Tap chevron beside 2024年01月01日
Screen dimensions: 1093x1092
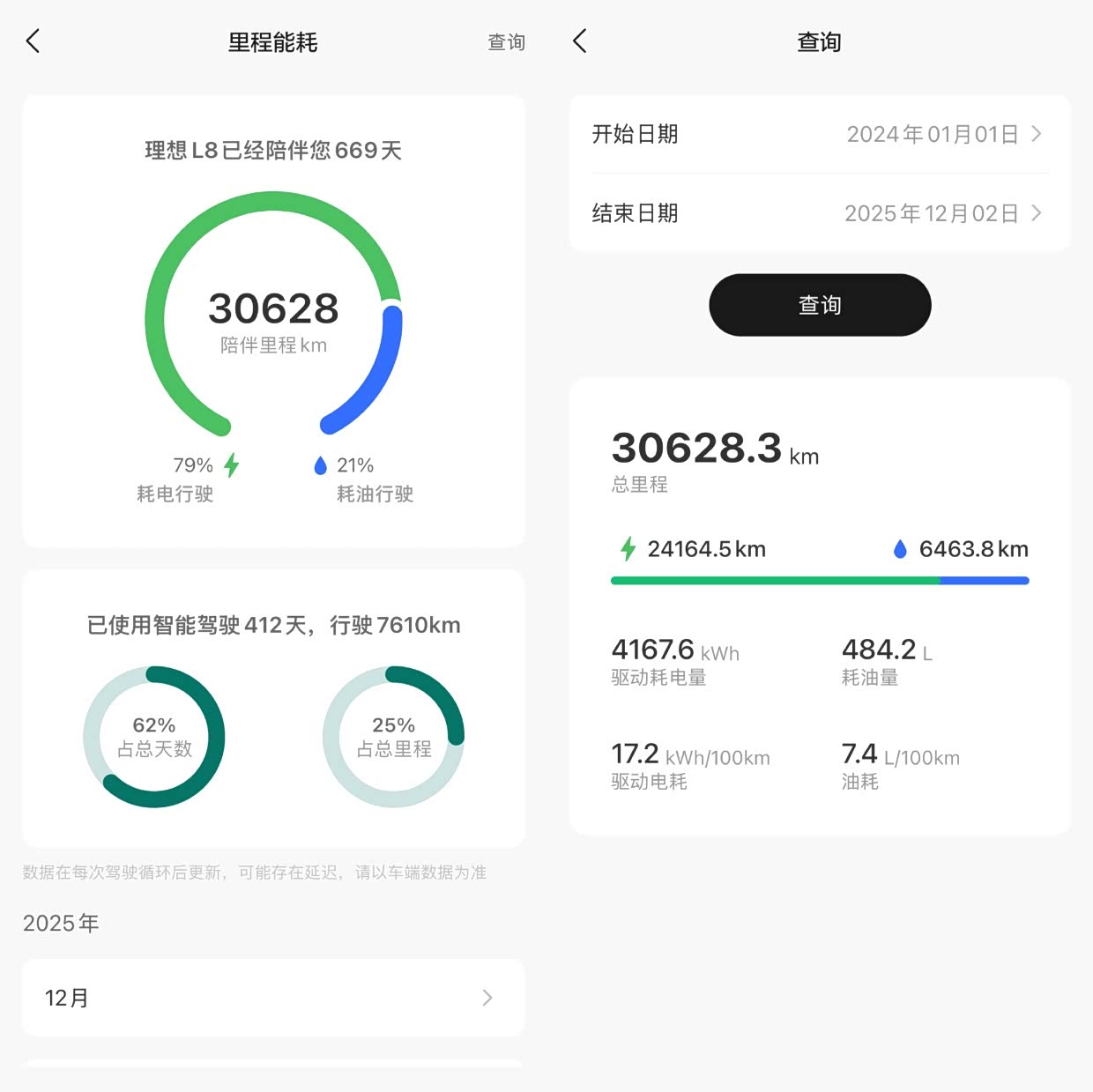(1037, 134)
